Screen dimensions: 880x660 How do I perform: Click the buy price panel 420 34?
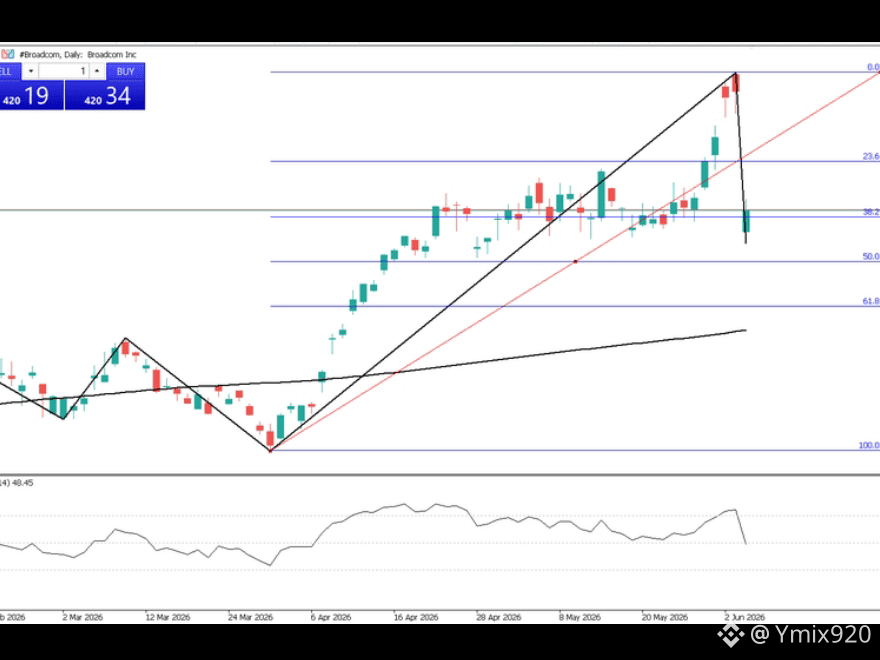click(105, 95)
